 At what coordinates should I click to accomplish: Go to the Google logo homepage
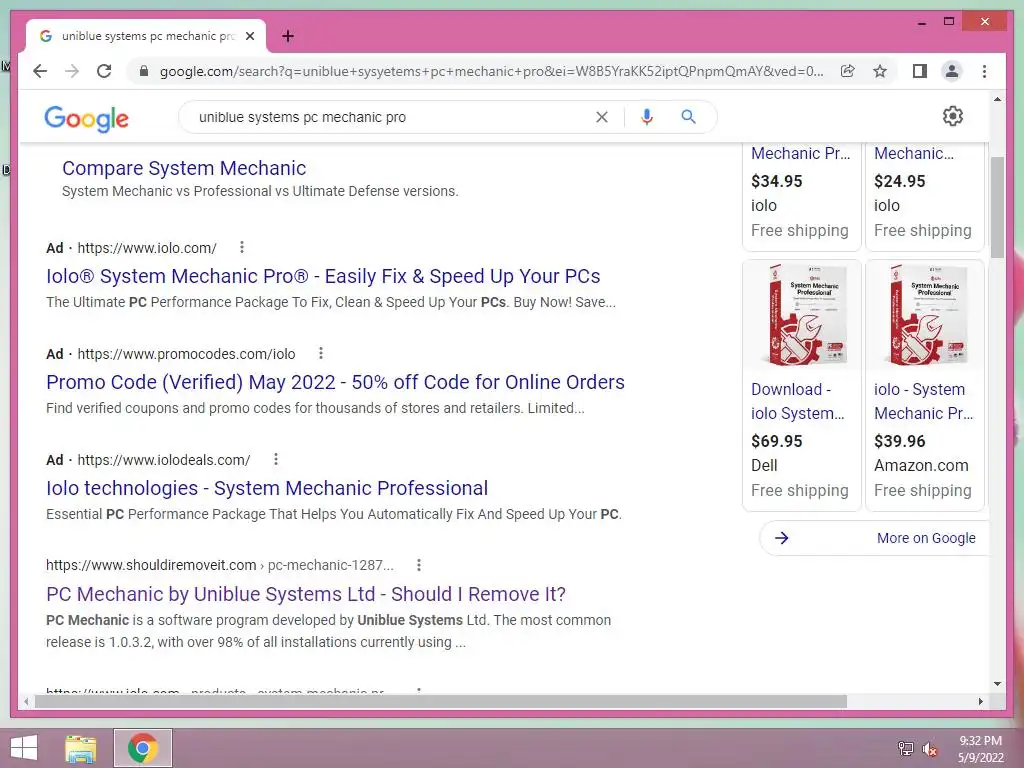(x=86, y=118)
